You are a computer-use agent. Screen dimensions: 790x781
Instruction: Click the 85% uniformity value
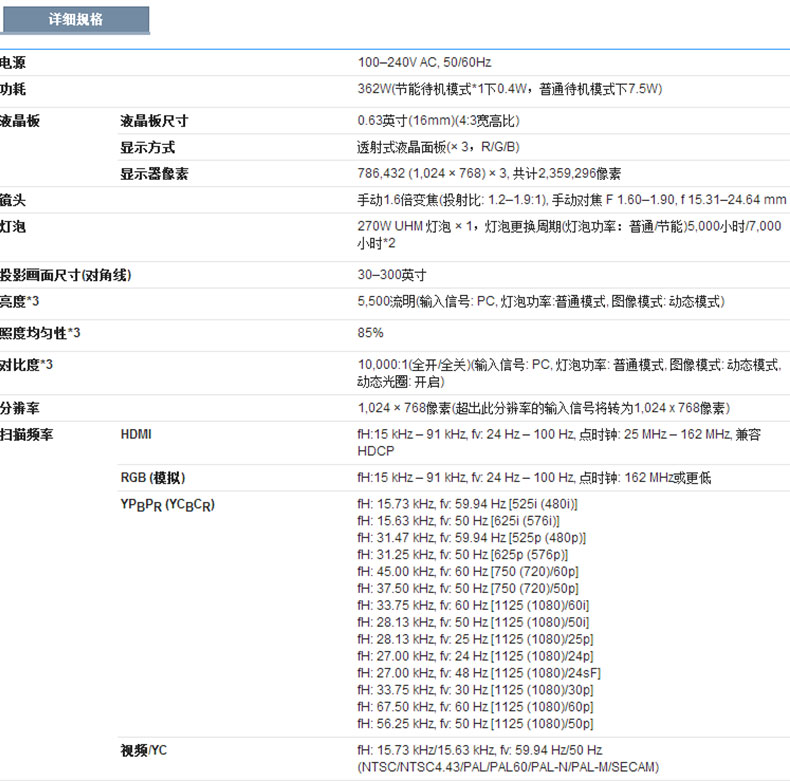pyautogui.click(x=370, y=333)
